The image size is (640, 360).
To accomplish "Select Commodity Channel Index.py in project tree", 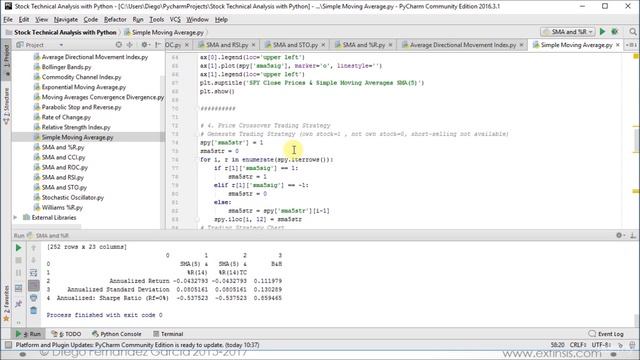I will click(81, 77).
